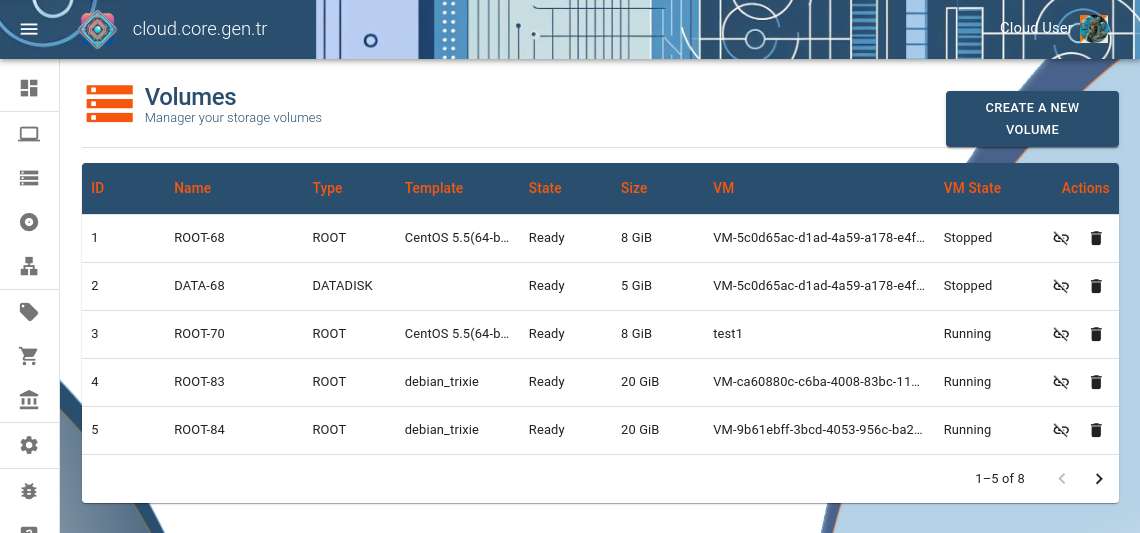
Task: Click the State column header
Action: point(545,188)
